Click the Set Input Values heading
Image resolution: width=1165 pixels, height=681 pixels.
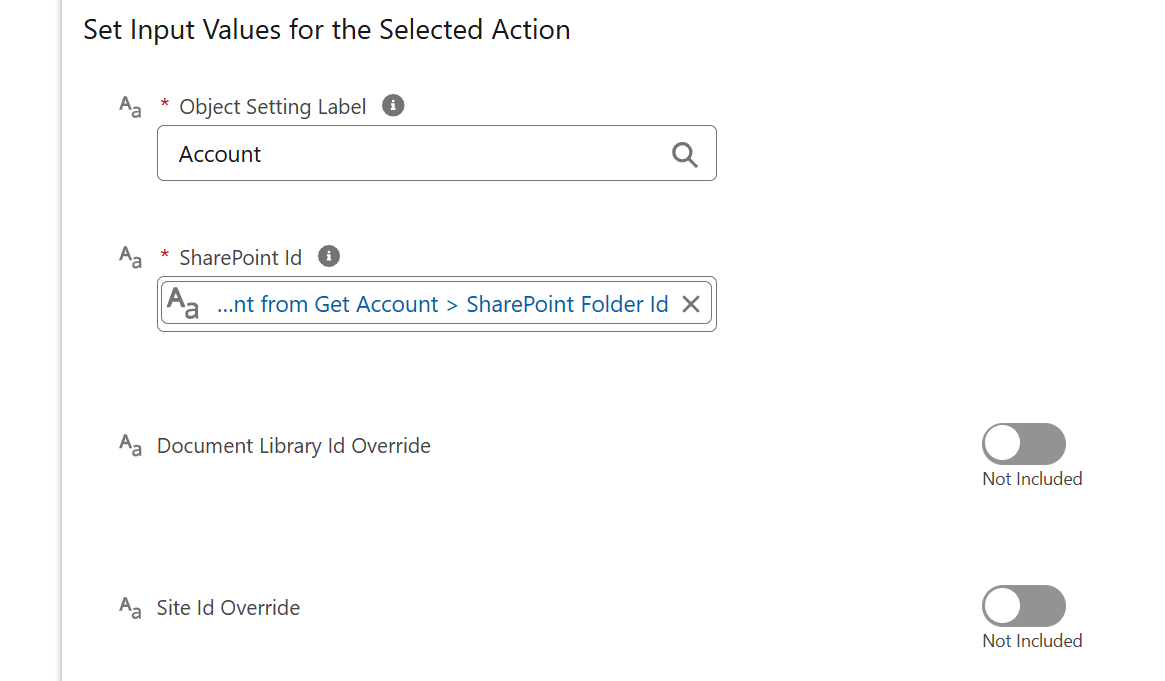[327, 30]
